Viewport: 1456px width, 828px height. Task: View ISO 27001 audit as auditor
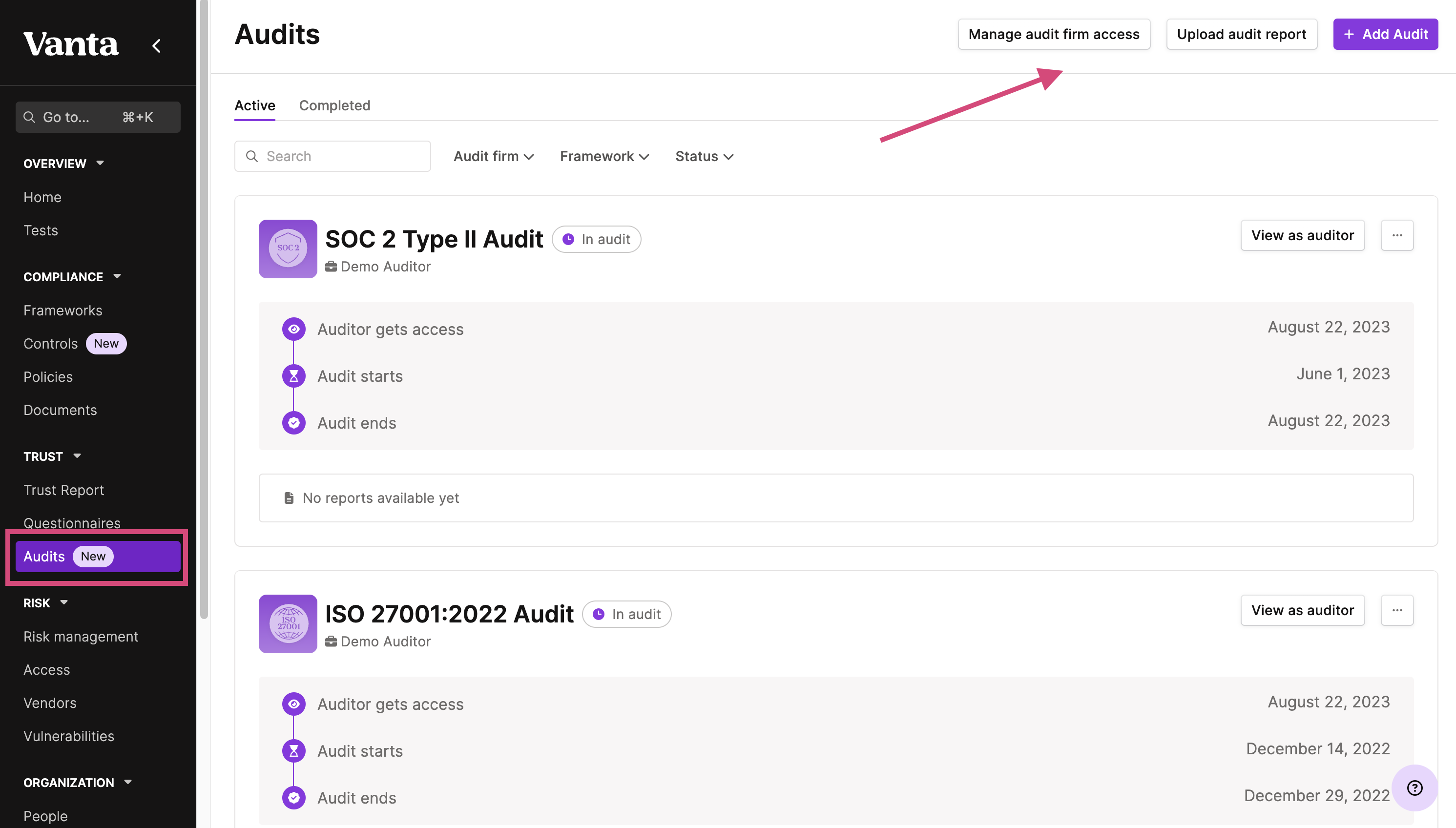coord(1302,610)
